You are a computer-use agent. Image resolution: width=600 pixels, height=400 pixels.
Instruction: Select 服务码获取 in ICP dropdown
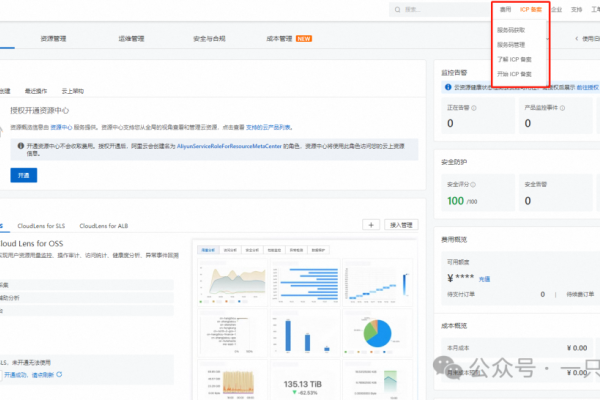(511, 30)
